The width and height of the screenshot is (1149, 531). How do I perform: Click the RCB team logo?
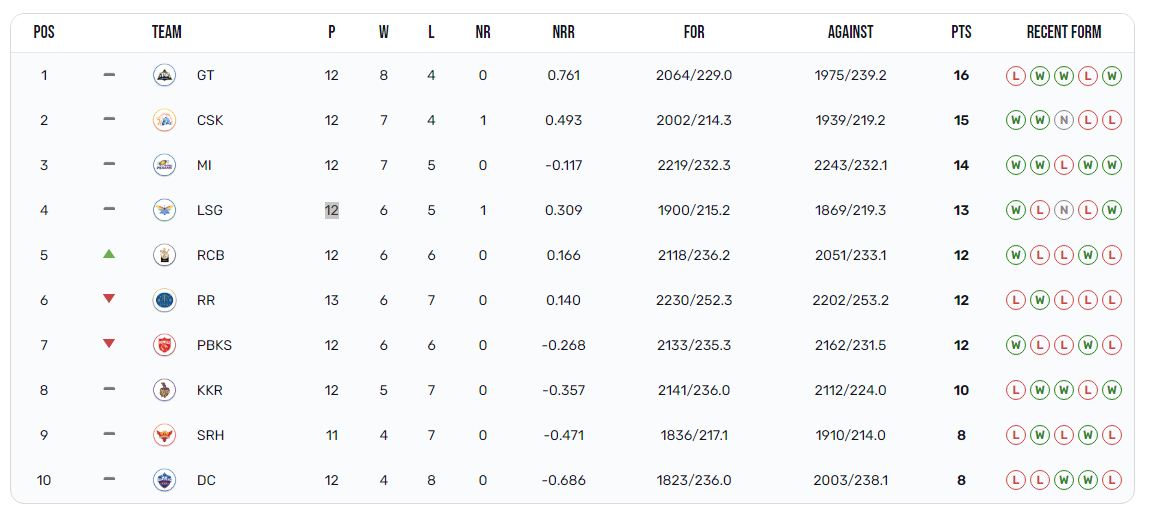[x=164, y=256]
